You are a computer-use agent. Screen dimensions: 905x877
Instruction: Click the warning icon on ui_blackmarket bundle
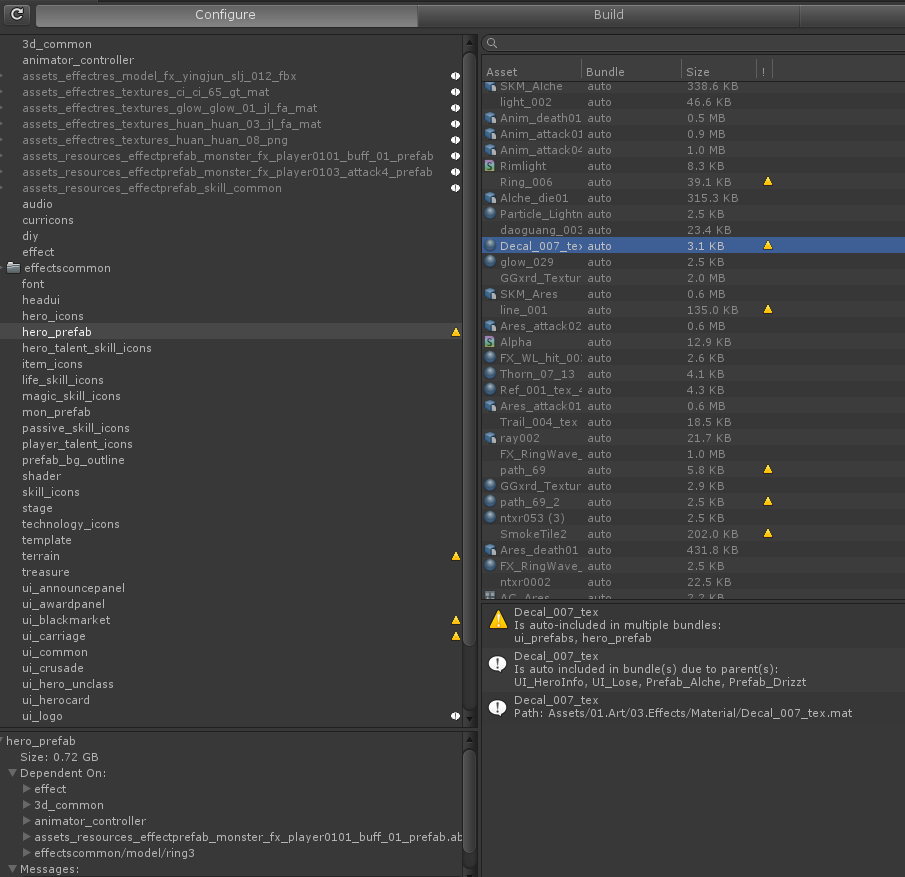click(x=455, y=620)
